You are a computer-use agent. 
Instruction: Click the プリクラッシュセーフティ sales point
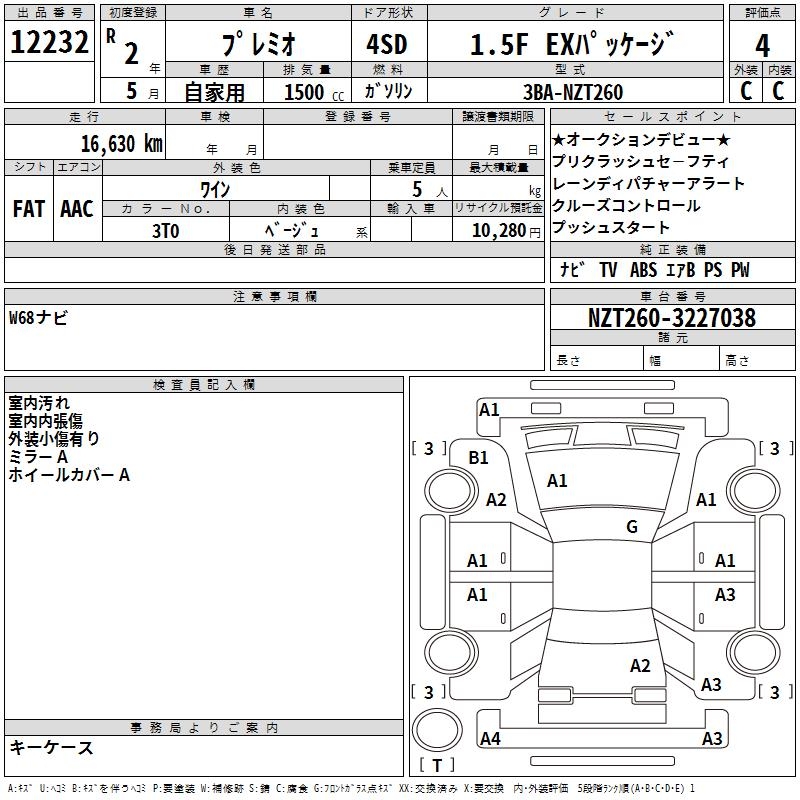click(x=641, y=161)
